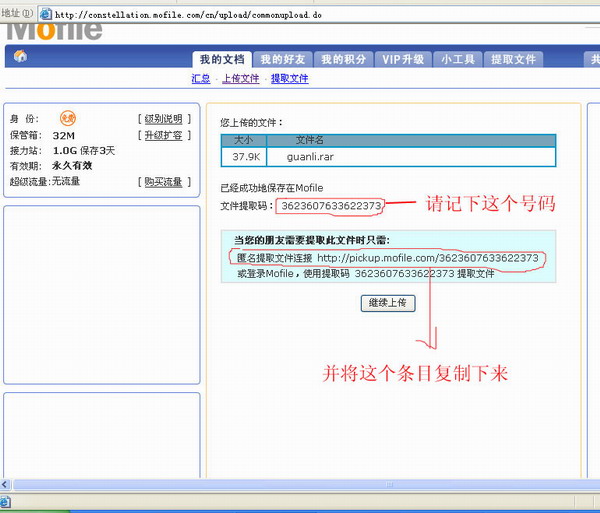
Task: Click the 汇总 sub-navigation link
Action: coord(201,78)
